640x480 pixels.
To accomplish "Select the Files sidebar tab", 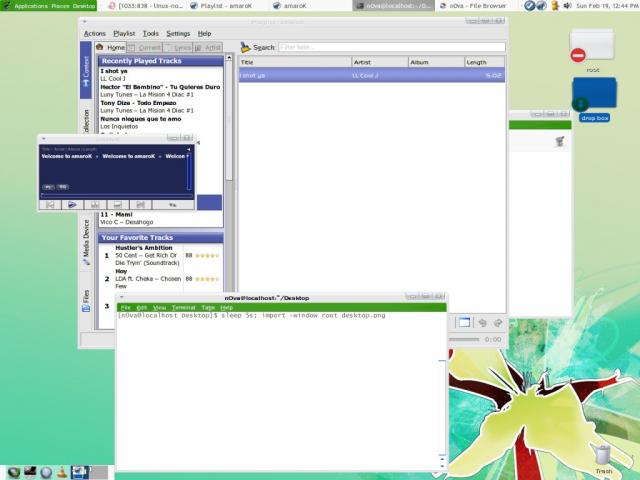I will (x=86, y=301).
